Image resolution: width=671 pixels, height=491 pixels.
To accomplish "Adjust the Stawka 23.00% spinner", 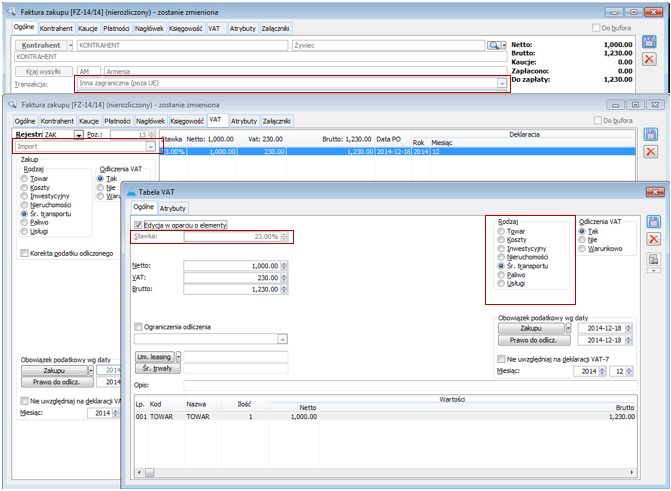I will point(284,236).
